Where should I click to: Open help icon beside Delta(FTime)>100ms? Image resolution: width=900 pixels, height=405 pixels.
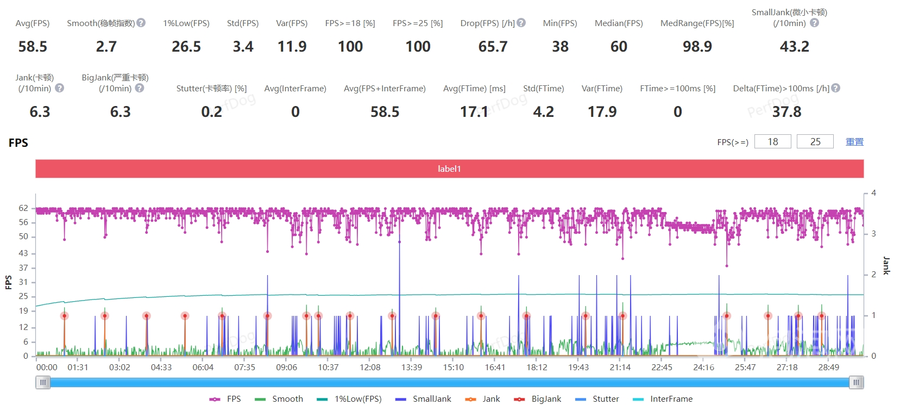coord(836,88)
